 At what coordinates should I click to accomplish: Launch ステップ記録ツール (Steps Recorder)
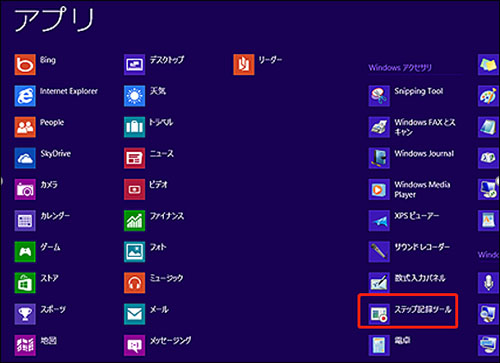(x=379, y=314)
